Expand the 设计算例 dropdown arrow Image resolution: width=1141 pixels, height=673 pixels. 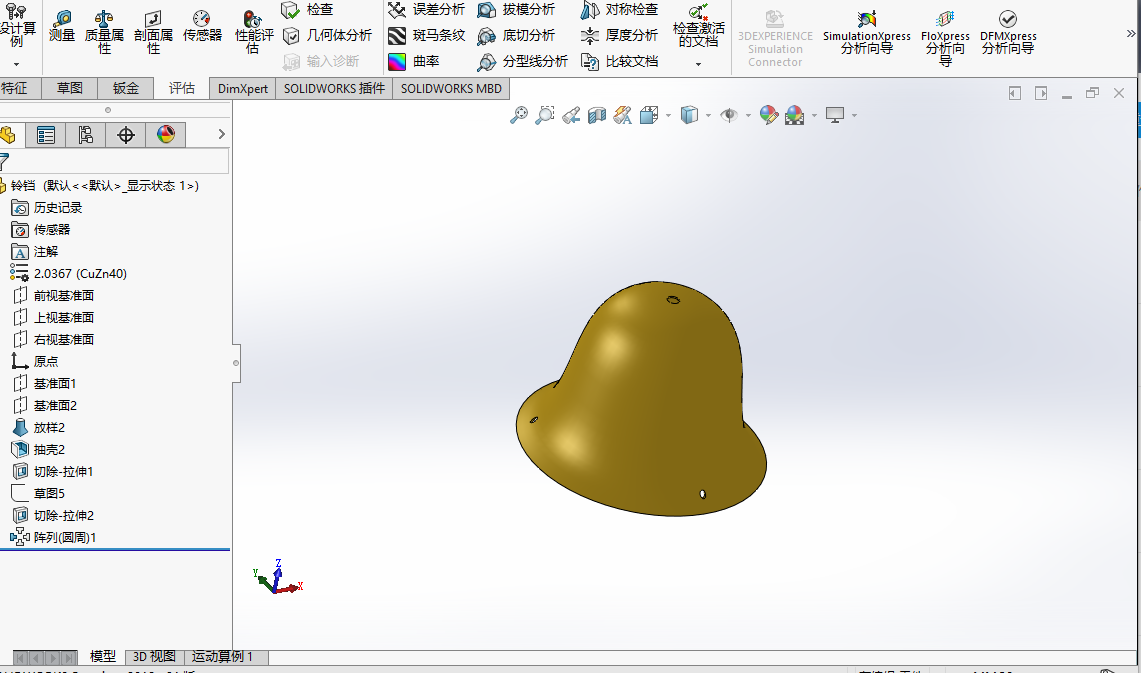pos(16,64)
